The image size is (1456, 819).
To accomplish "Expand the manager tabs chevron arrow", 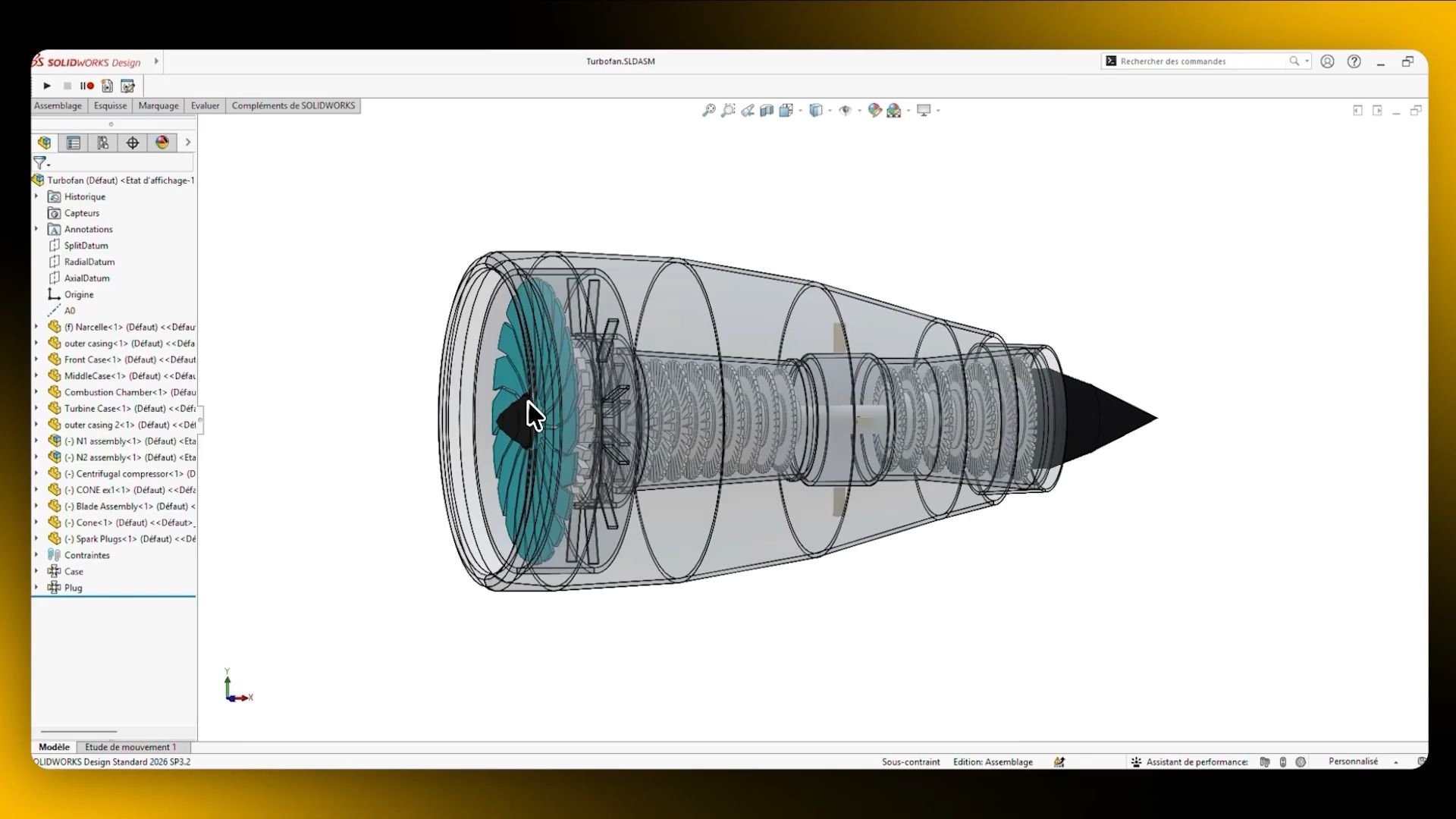I will click(188, 143).
